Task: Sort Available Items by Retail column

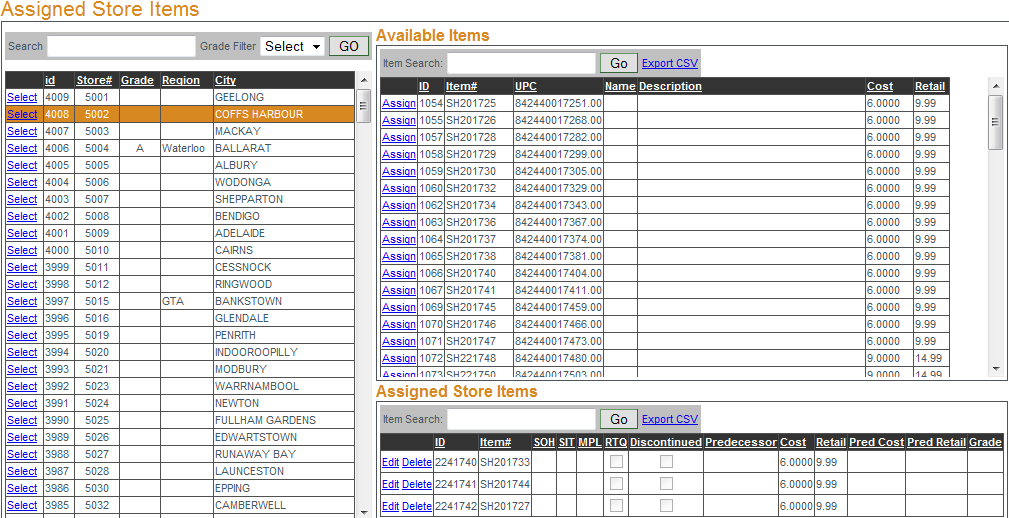Action: (929, 86)
